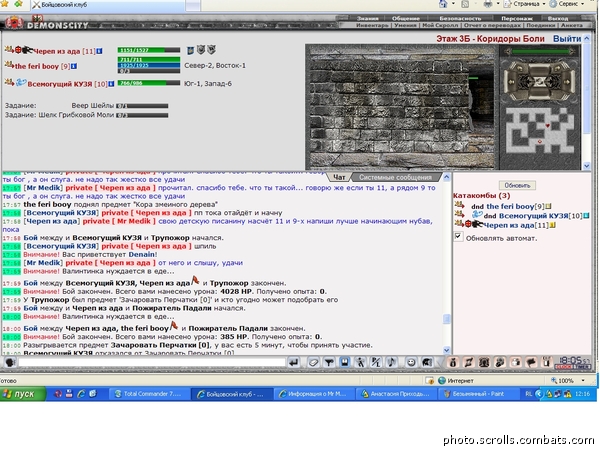Click the Выход menu item
The image size is (600, 450).
pos(558,18)
